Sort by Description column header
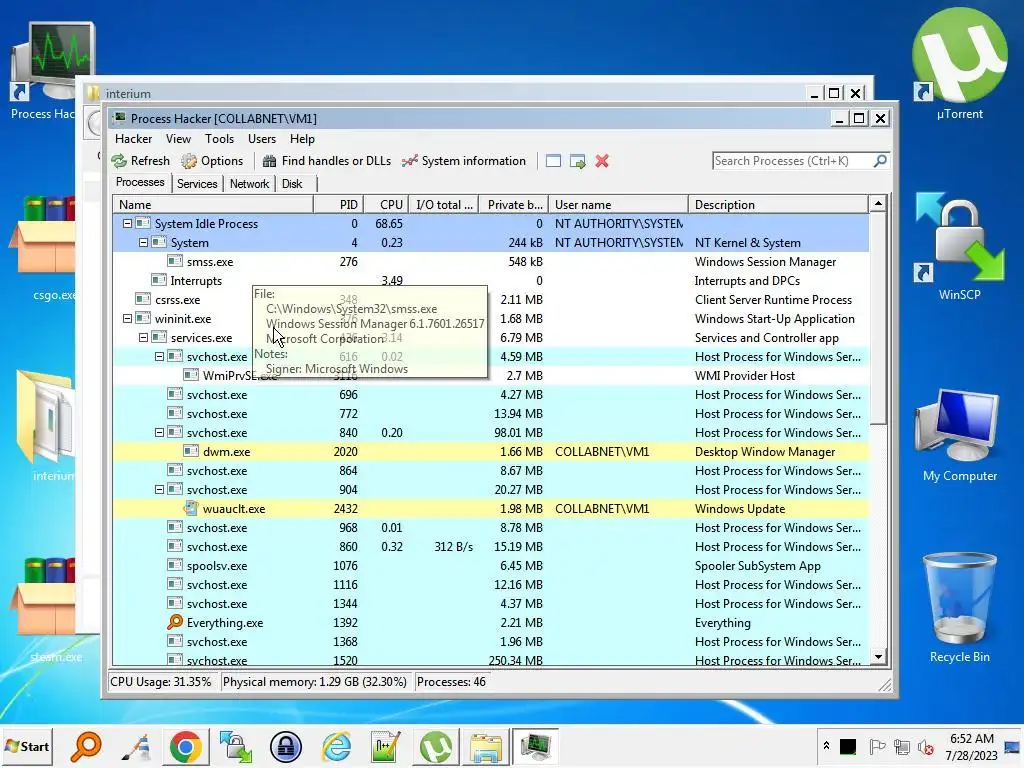The height and width of the screenshot is (768, 1024). [x=778, y=204]
